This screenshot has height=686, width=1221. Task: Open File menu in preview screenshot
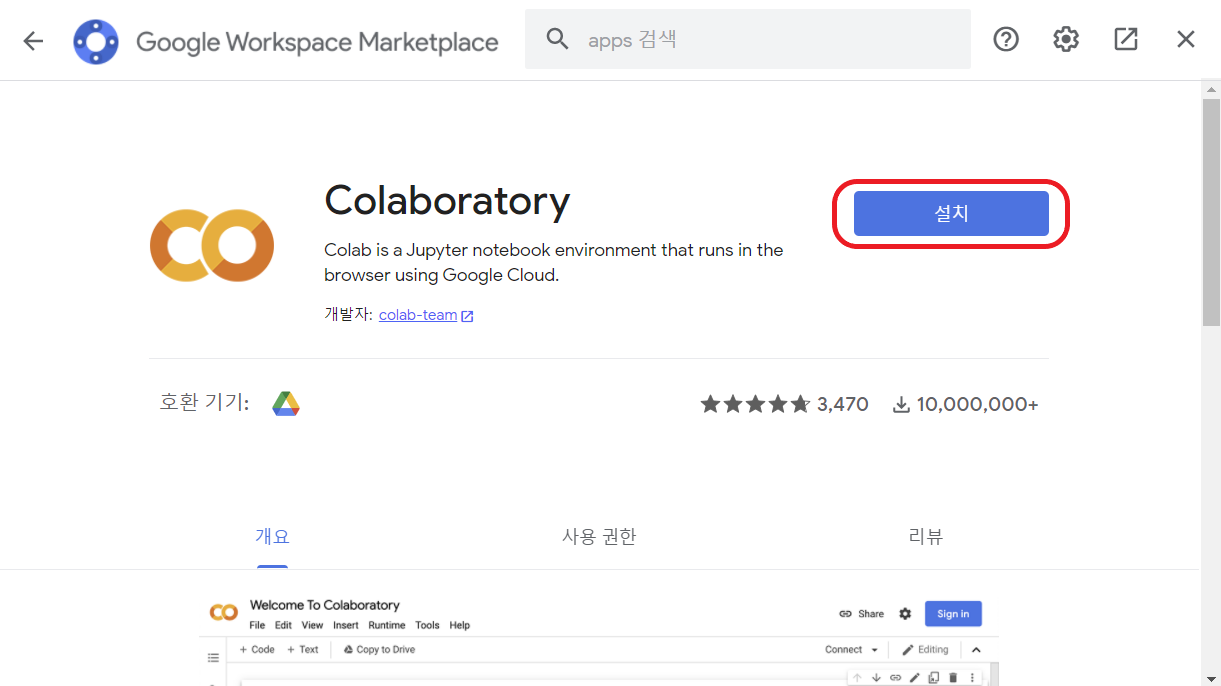pyautogui.click(x=257, y=625)
